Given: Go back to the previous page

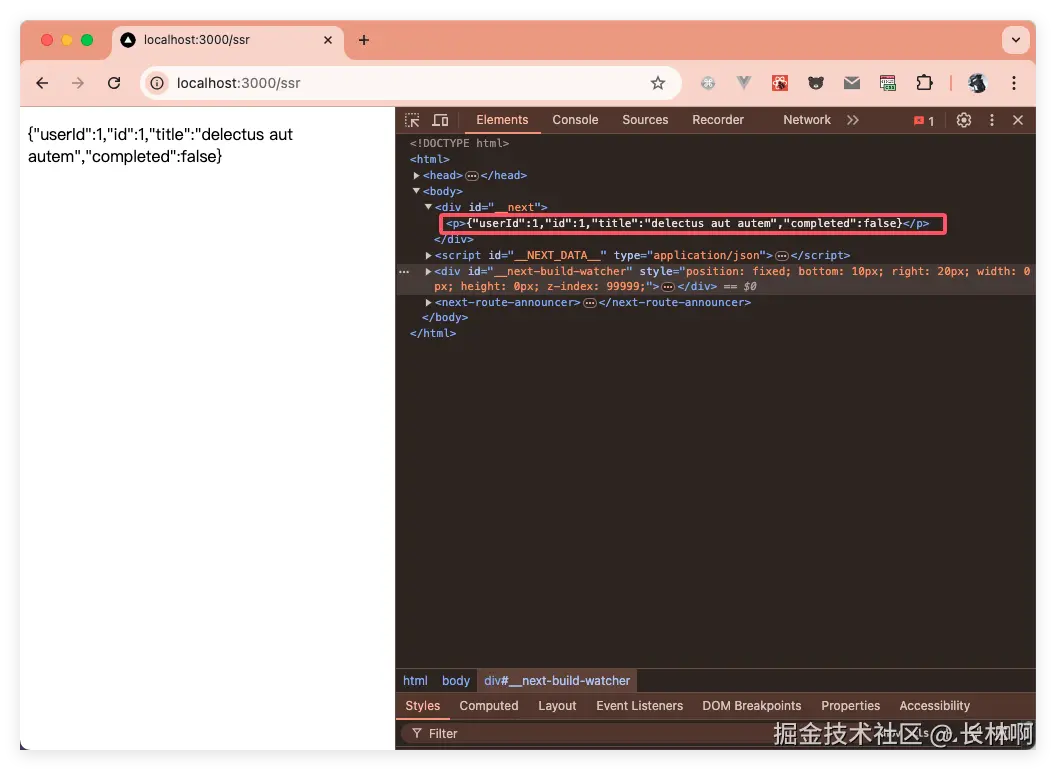Looking at the screenshot, I should [x=42, y=83].
